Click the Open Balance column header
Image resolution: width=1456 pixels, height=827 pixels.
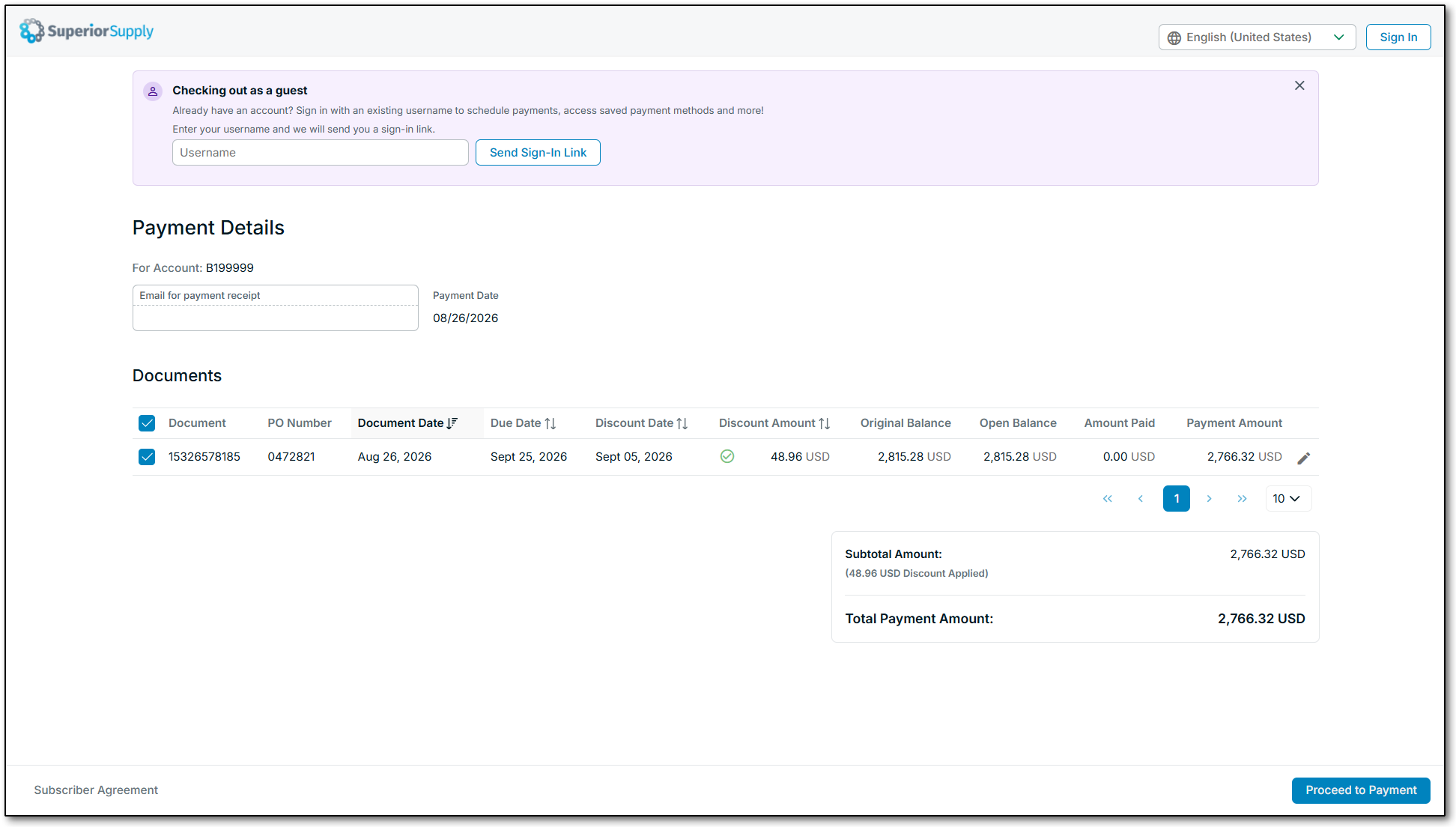(x=1018, y=423)
